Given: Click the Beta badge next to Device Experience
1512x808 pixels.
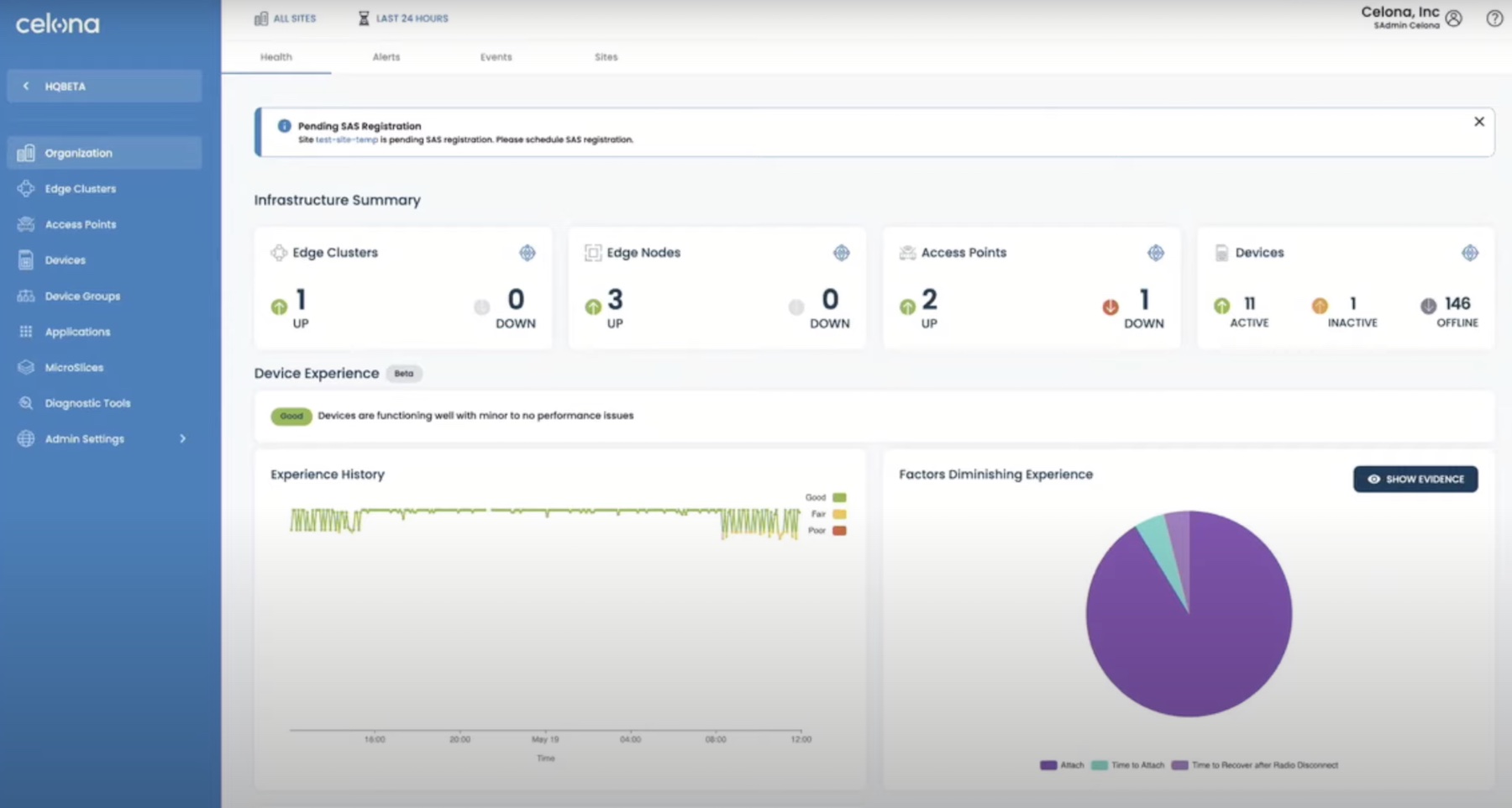Looking at the screenshot, I should (404, 374).
